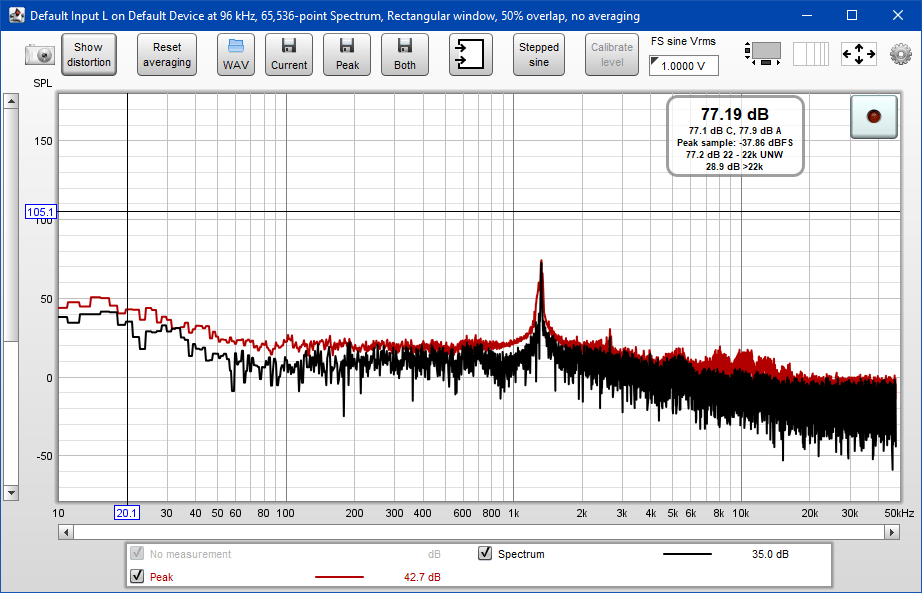This screenshot has height=593, width=922.
Task: Click the vertical scrollbar thumb
Action: (x=11, y=224)
